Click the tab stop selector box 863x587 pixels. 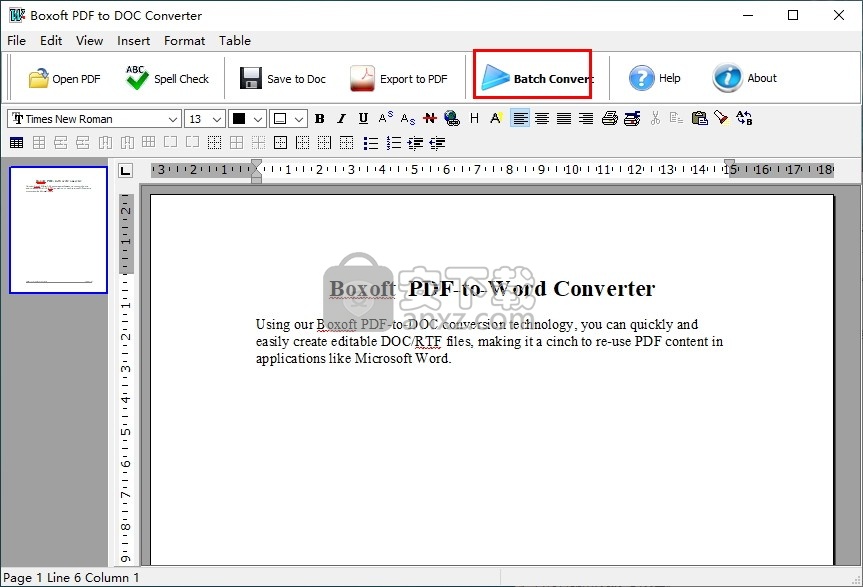click(x=125, y=171)
